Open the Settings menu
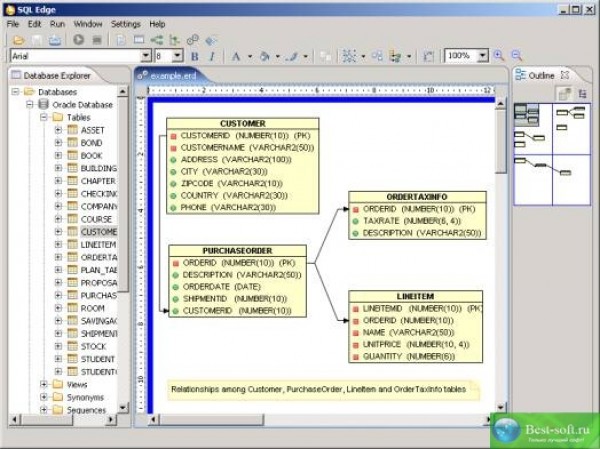 click(x=125, y=23)
